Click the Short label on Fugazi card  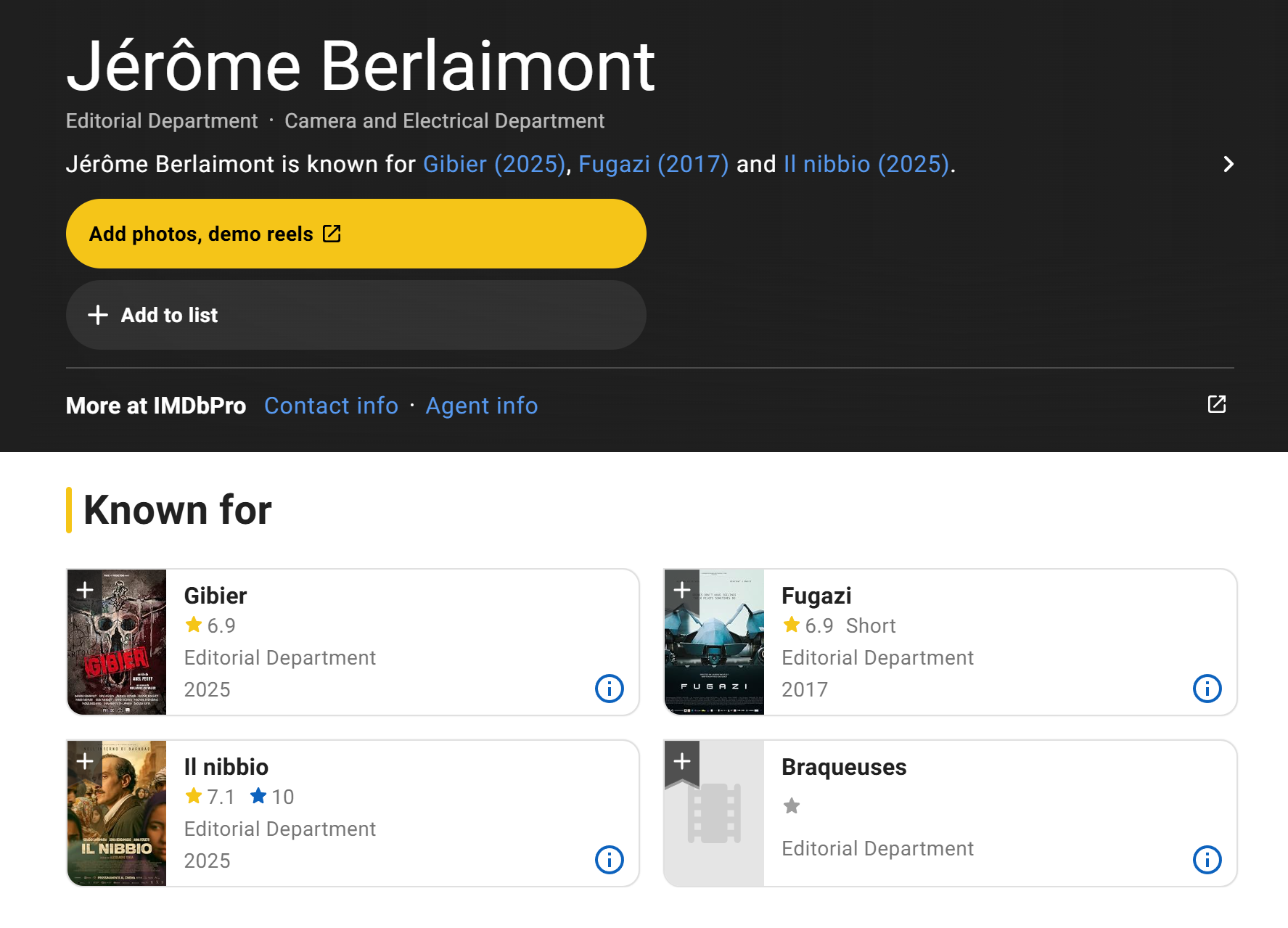[x=871, y=625]
